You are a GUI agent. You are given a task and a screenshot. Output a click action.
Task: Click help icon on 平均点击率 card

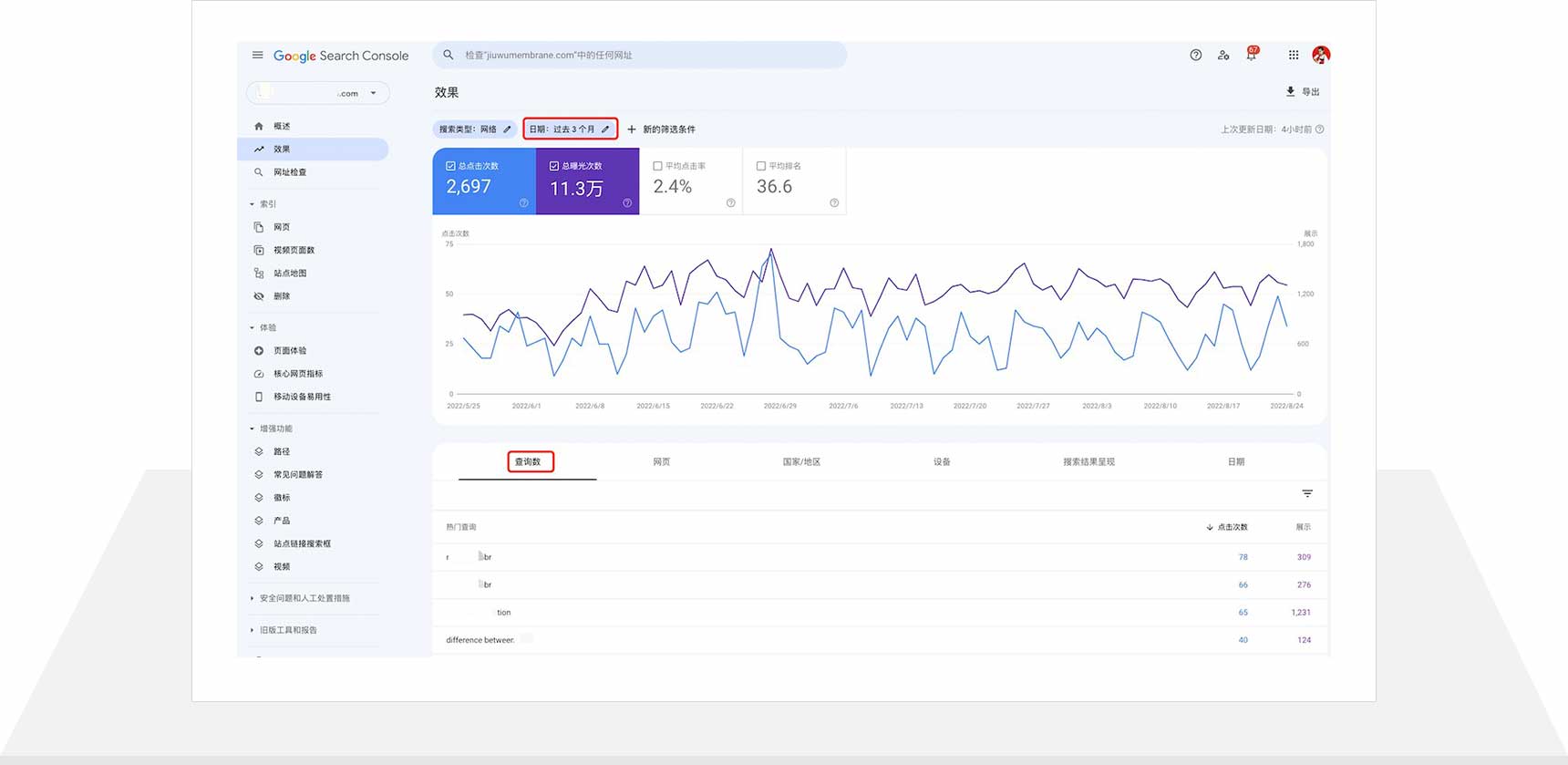[731, 203]
